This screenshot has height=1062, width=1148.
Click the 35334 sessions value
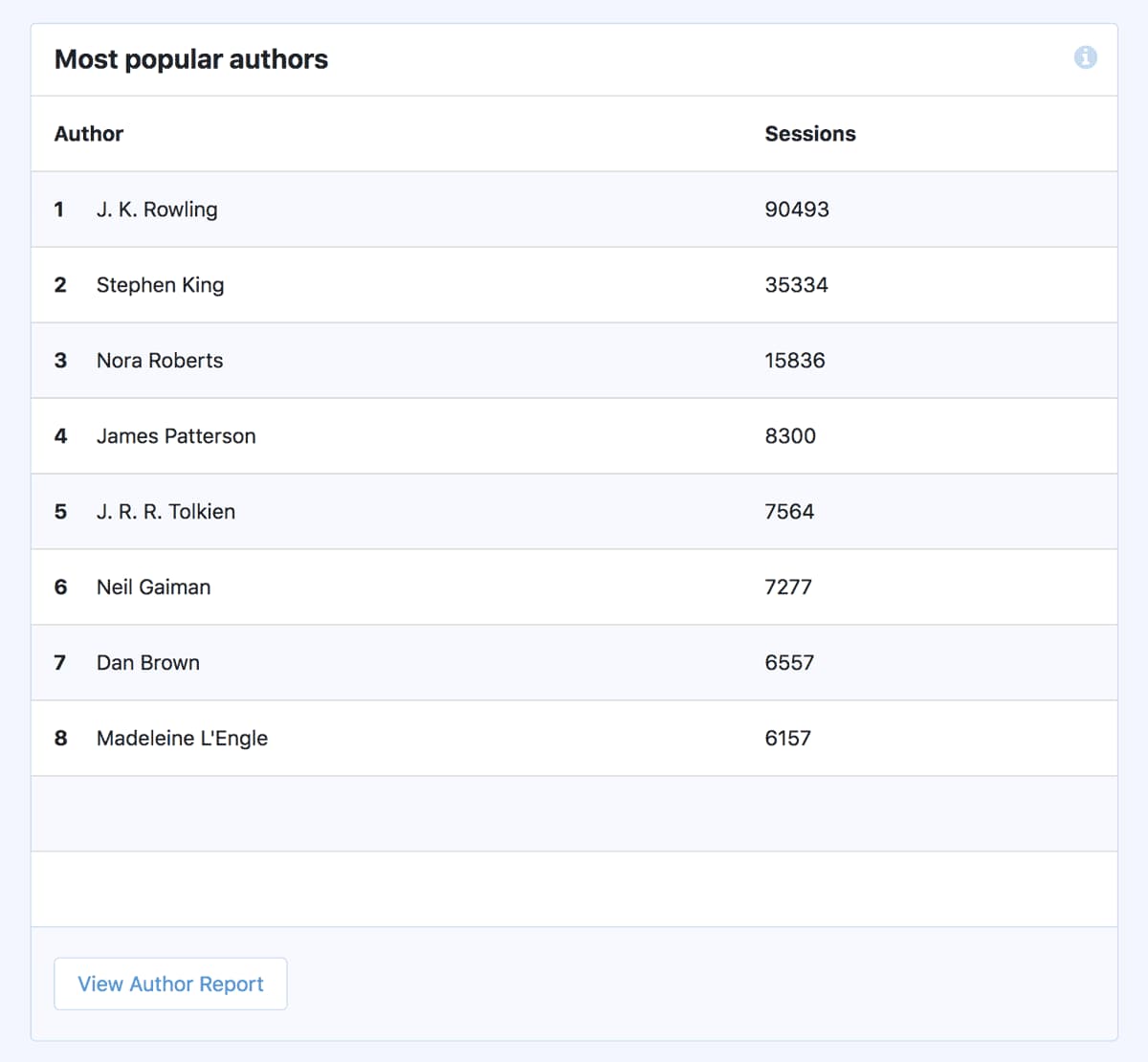[797, 284]
